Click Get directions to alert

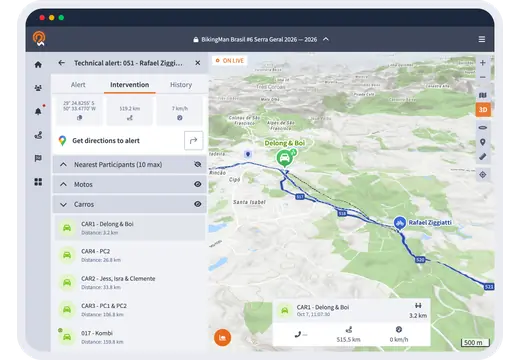point(106,141)
